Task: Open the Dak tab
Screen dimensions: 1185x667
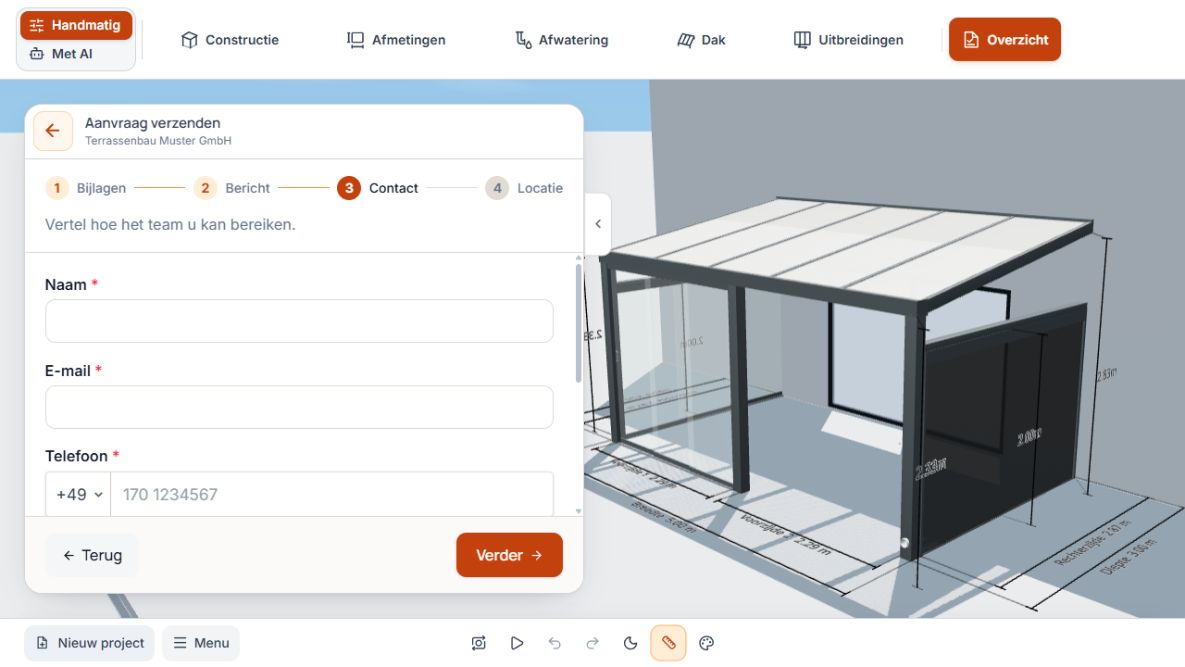Action: [x=701, y=40]
